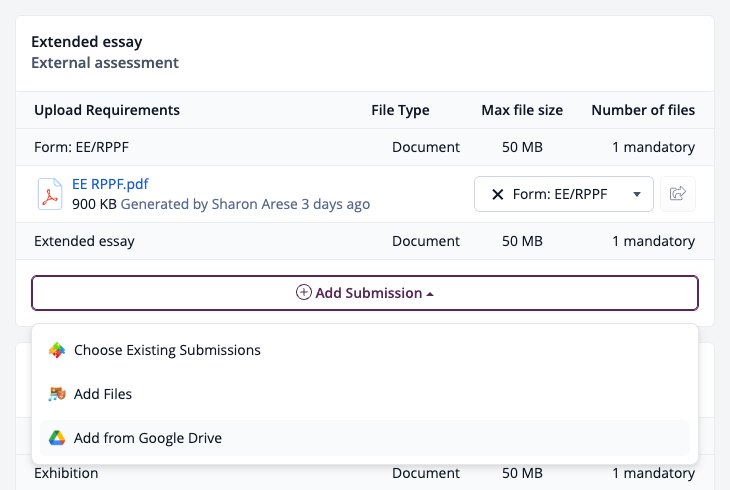Click the 'Form: EE/RPPF' requirement row label
Image resolution: width=730 pixels, height=490 pixels.
81,147
